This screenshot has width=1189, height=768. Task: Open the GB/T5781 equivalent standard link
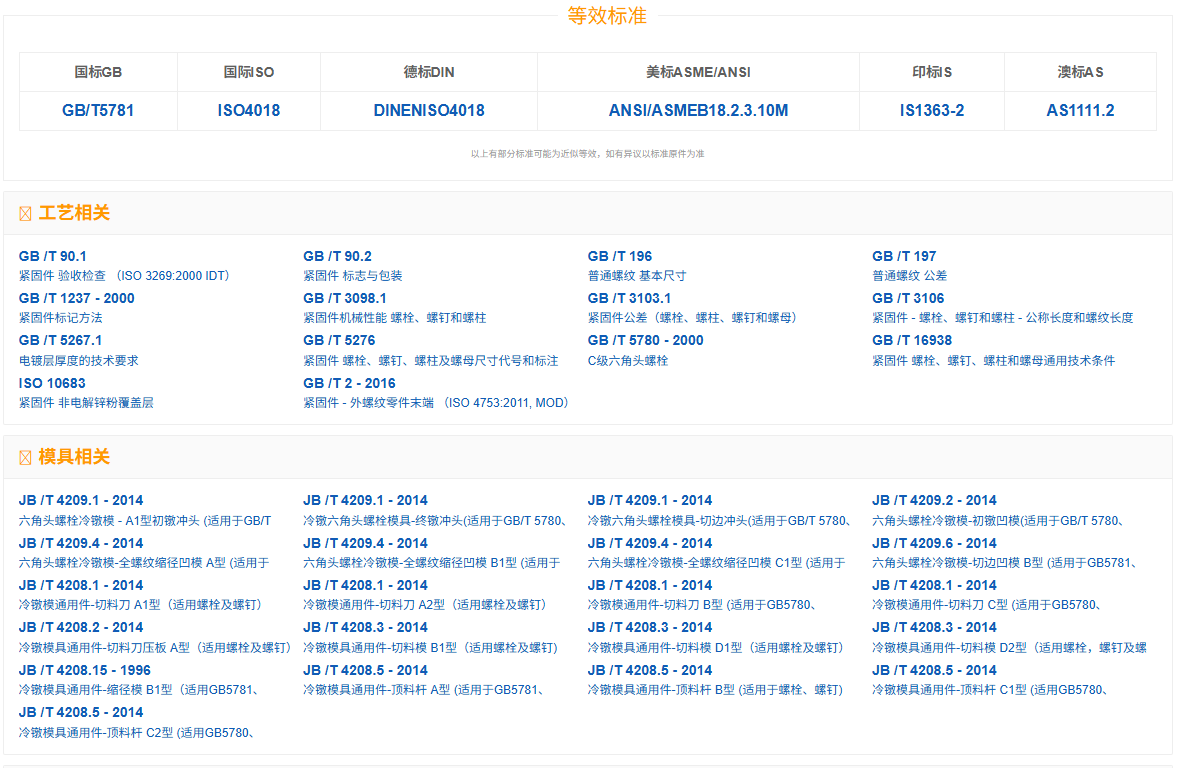coord(98,111)
